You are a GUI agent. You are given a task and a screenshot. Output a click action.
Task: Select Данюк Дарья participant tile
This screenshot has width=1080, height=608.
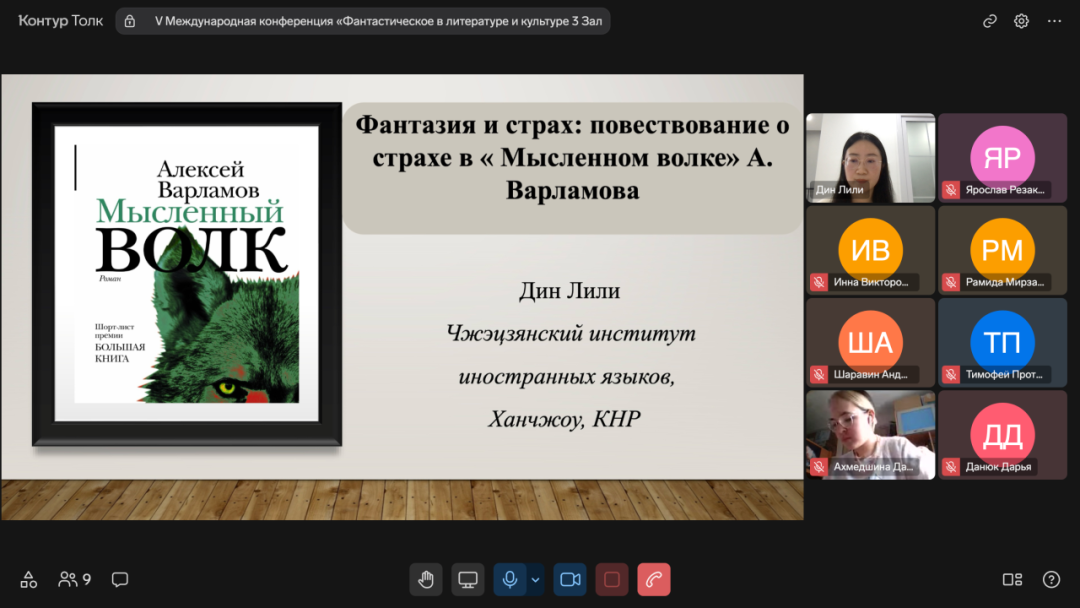pyautogui.click(x=1002, y=435)
